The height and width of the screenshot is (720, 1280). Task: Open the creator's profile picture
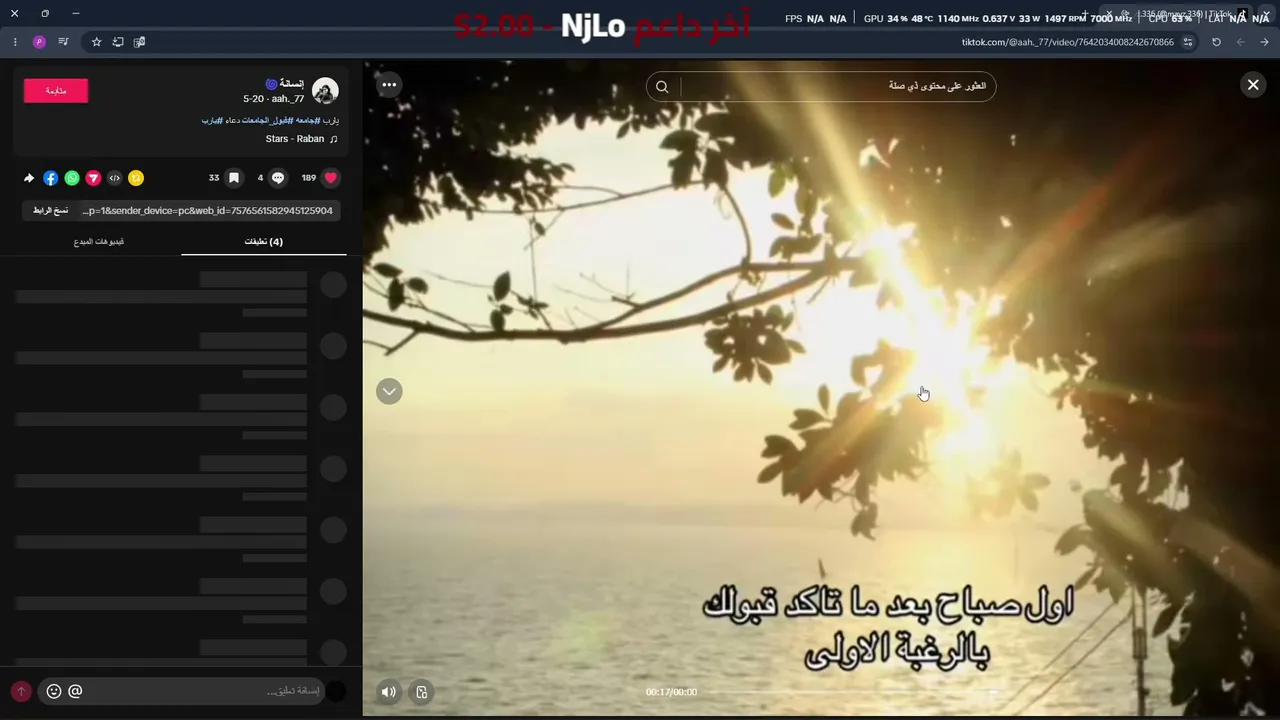tap(325, 91)
